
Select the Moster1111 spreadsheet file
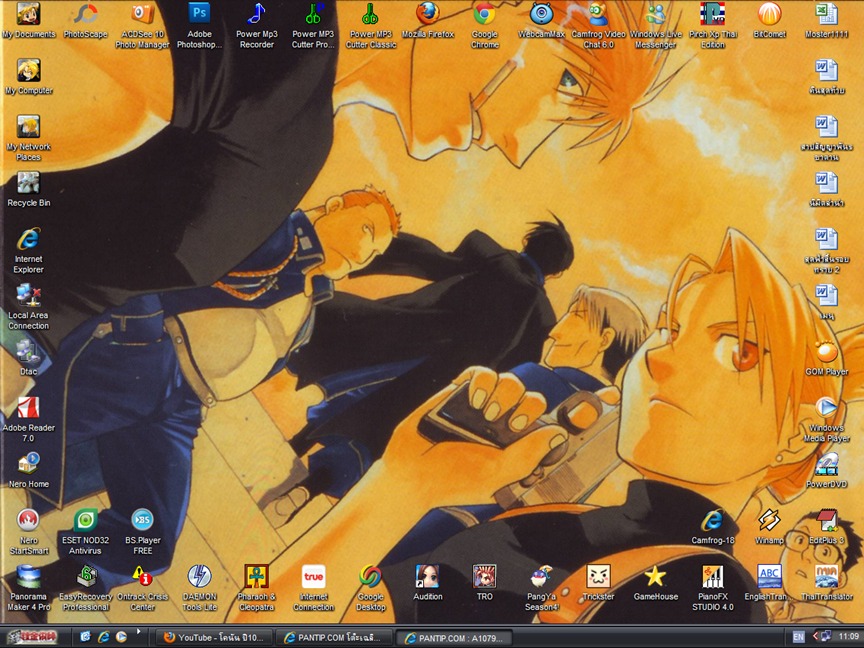tap(826, 21)
